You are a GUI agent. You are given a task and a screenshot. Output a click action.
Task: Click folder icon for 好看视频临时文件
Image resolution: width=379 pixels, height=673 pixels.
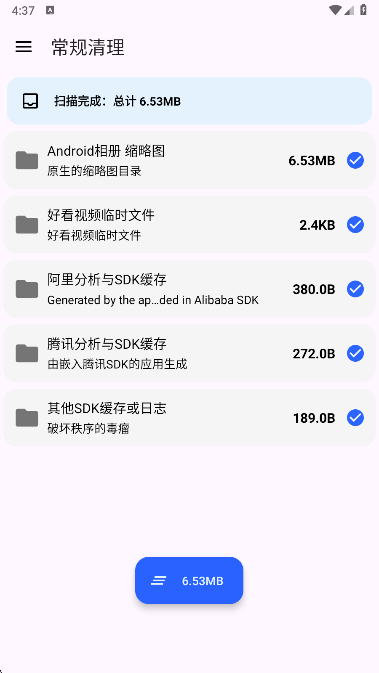coord(27,224)
